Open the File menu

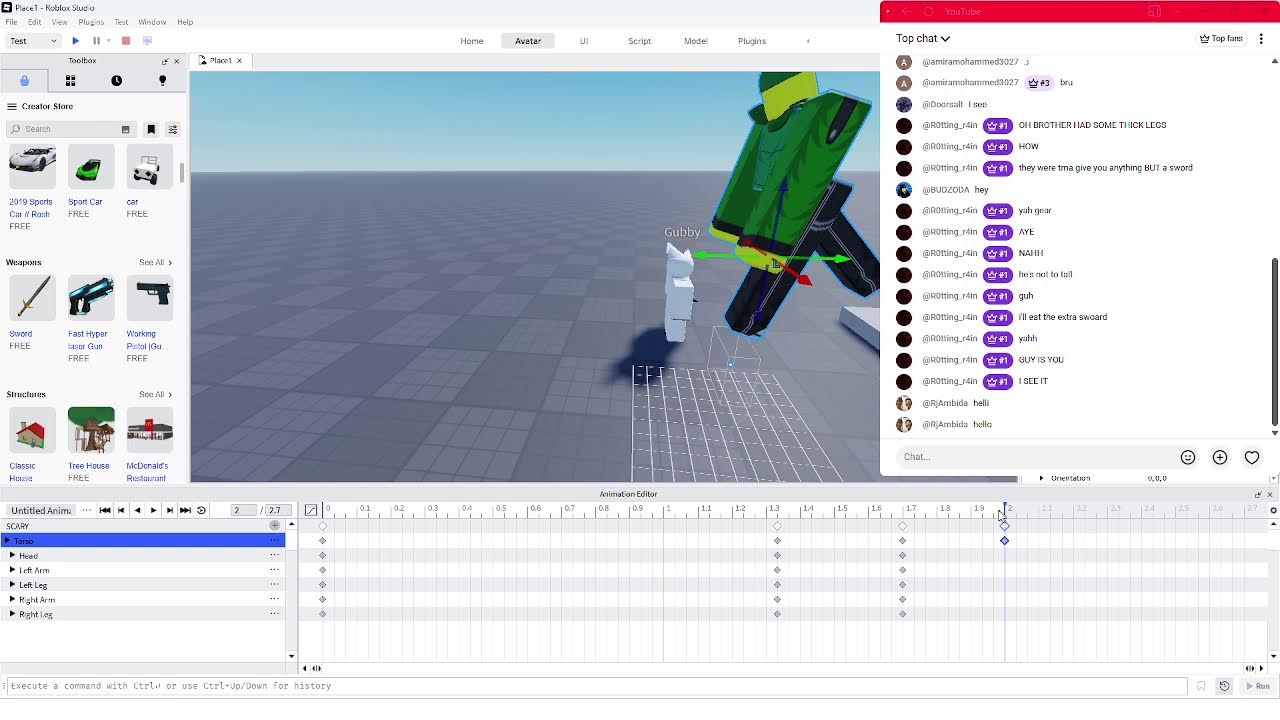[x=11, y=22]
